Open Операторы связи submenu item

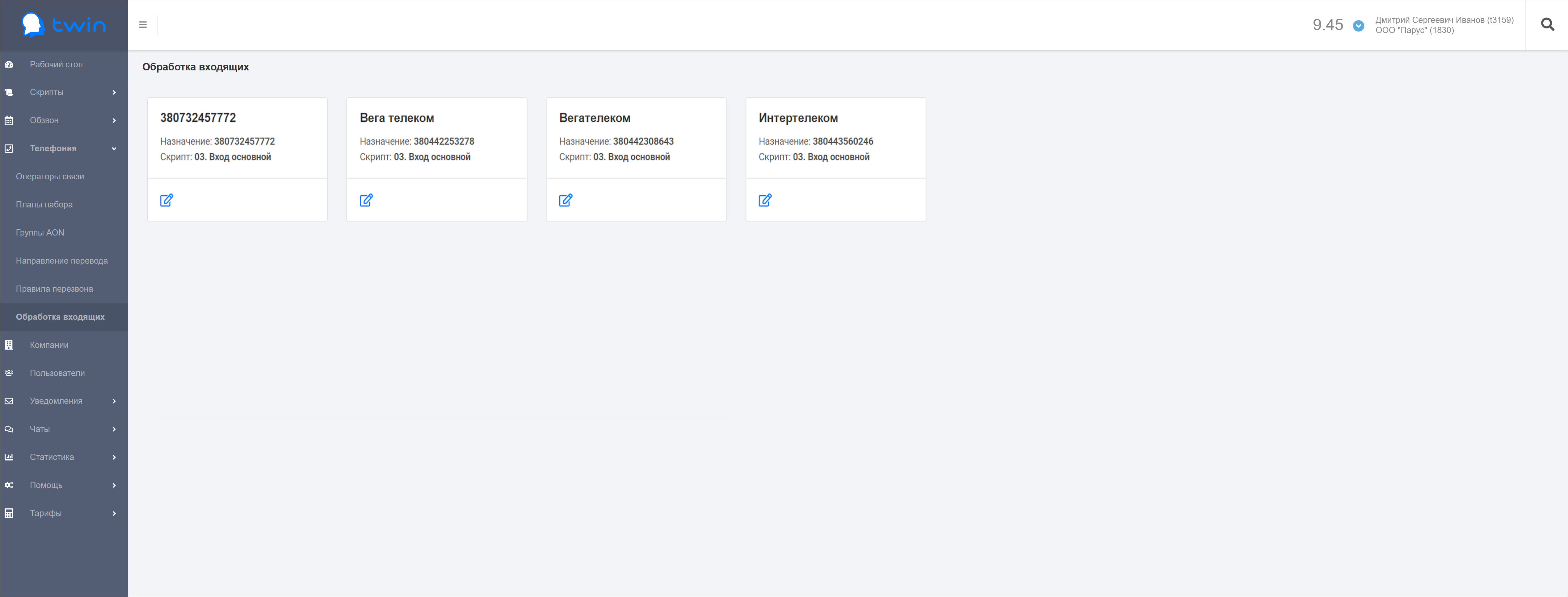click(50, 177)
